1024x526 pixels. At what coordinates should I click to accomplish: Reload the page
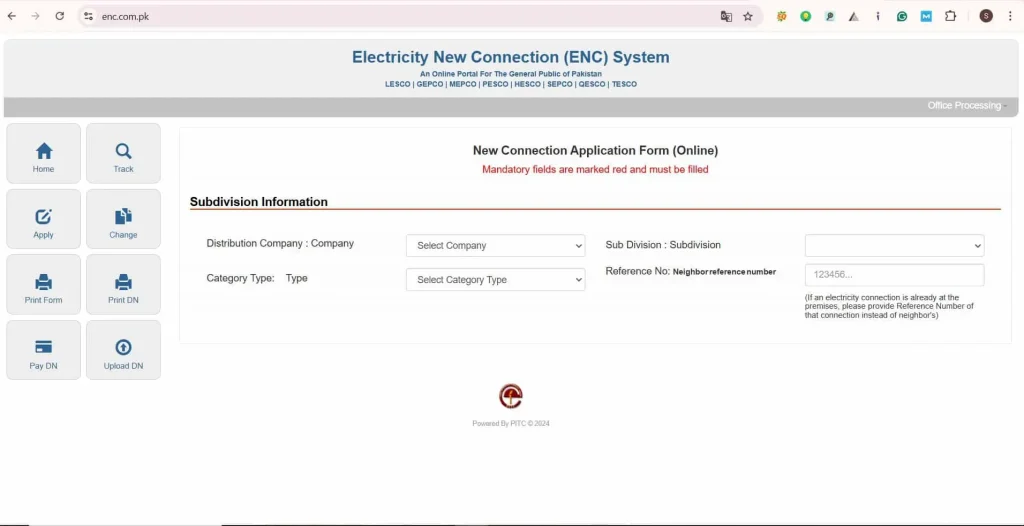coord(59,16)
